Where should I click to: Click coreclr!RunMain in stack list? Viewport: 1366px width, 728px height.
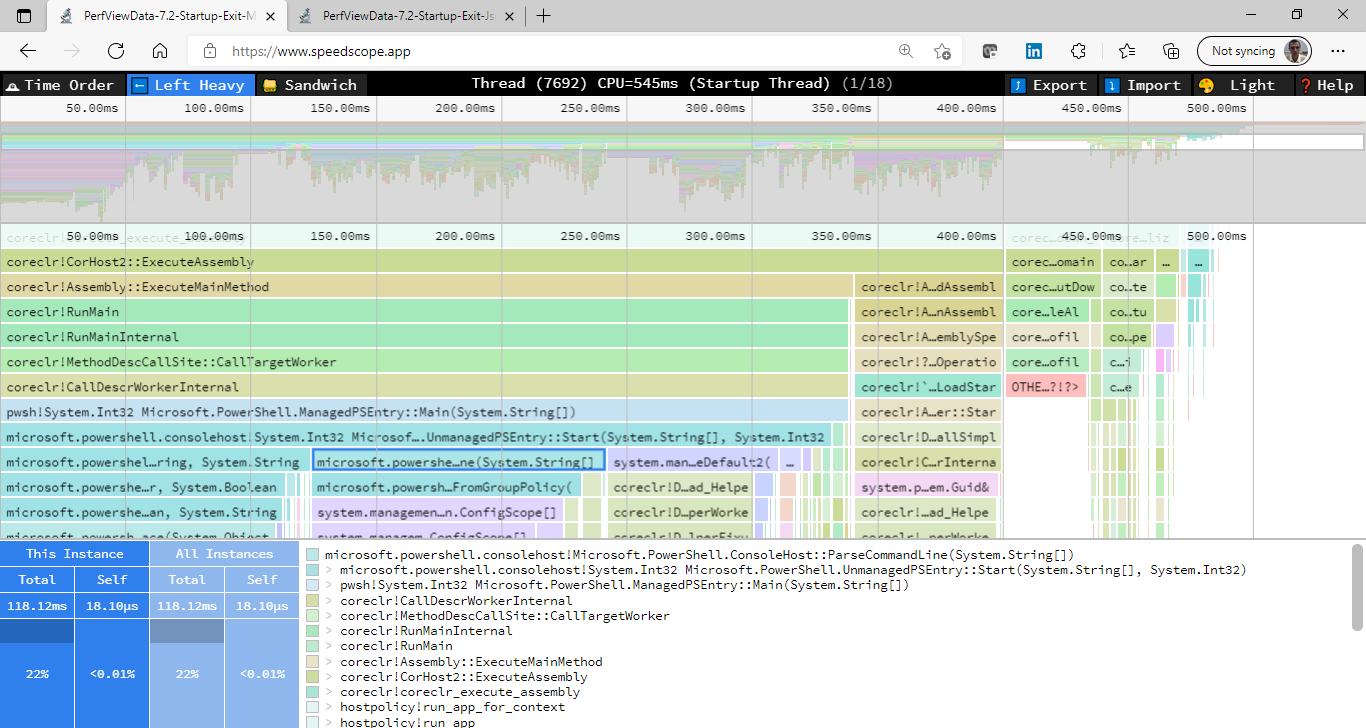(x=396, y=646)
